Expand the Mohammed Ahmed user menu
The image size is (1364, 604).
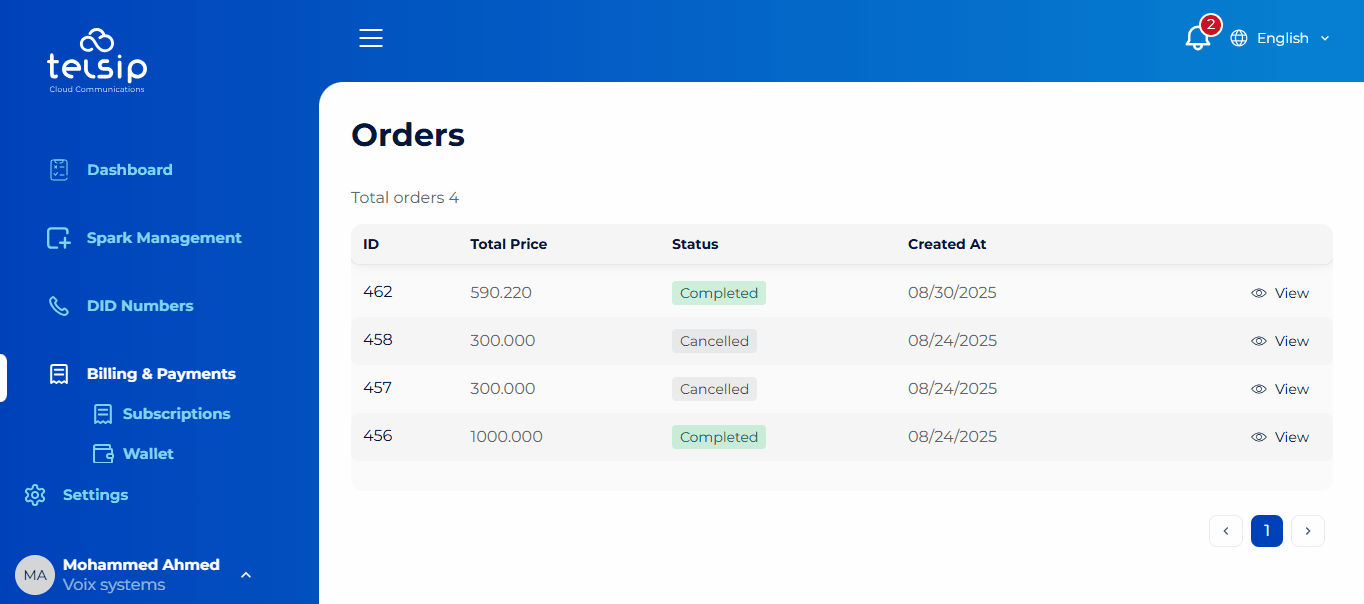point(246,575)
